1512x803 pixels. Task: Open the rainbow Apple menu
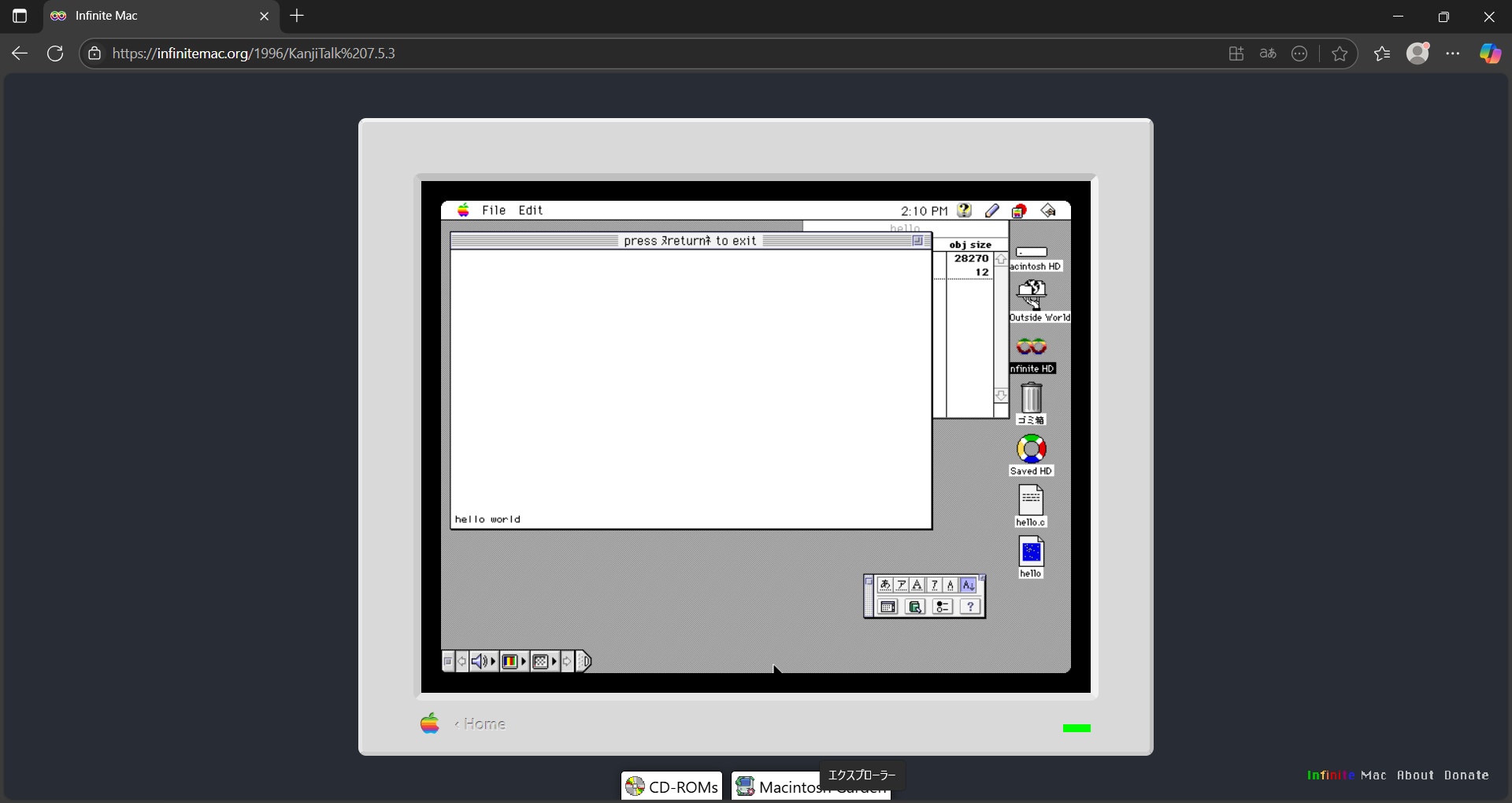tap(464, 210)
